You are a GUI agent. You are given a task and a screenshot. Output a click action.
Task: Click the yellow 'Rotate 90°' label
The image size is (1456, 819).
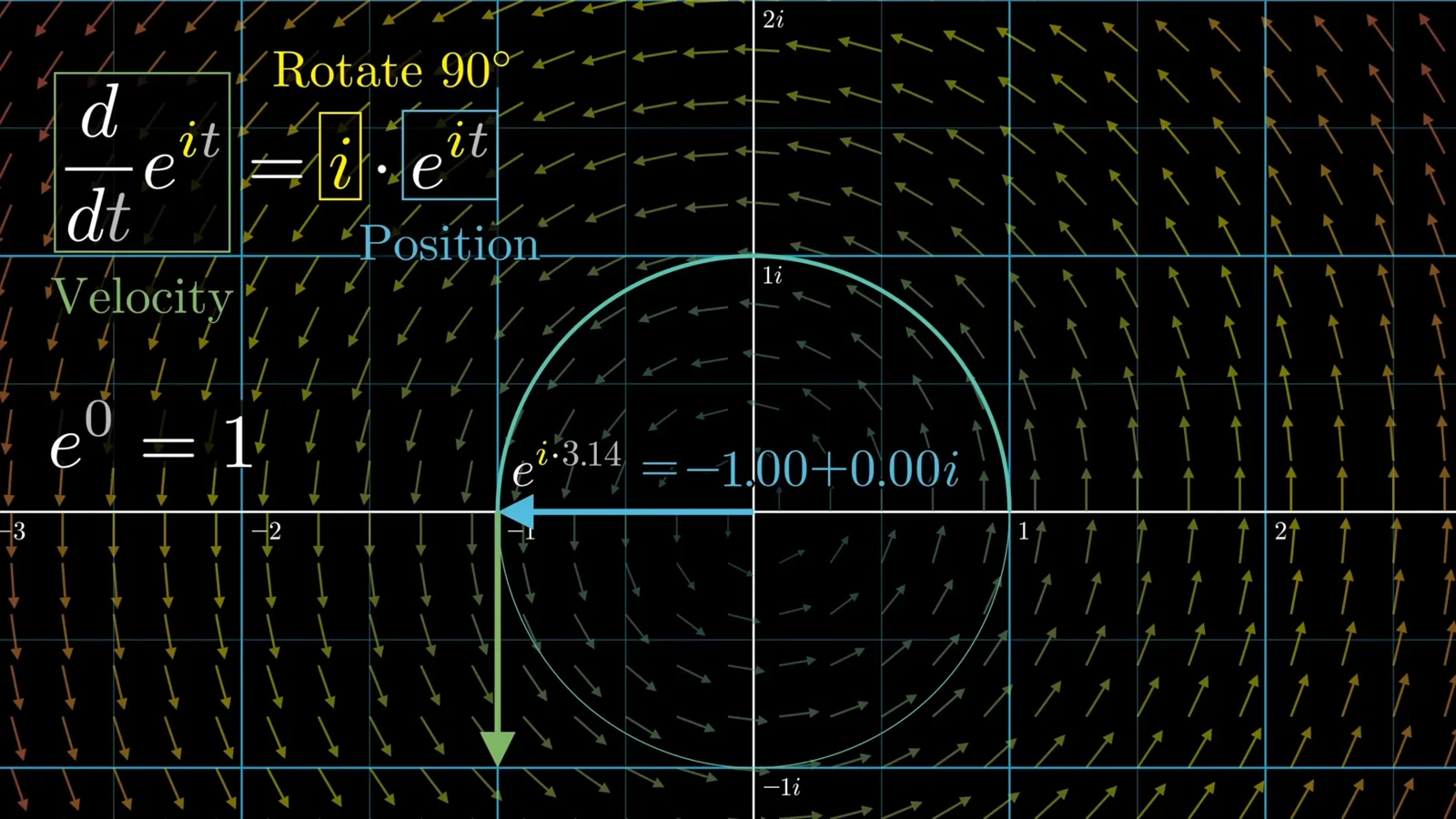tap(392, 70)
